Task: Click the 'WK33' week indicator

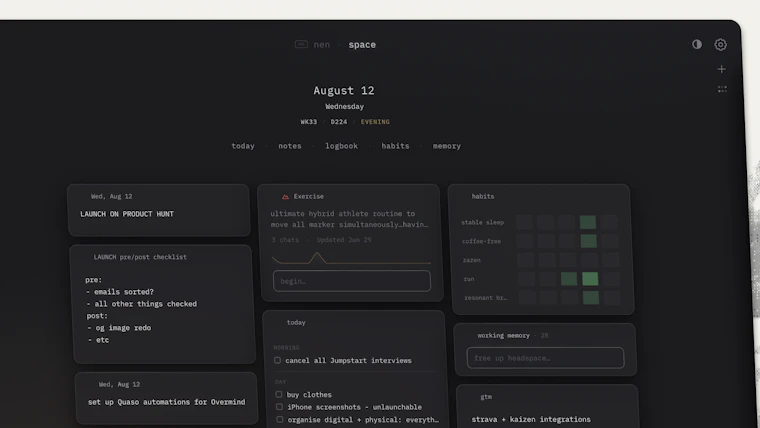Action: [x=309, y=122]
